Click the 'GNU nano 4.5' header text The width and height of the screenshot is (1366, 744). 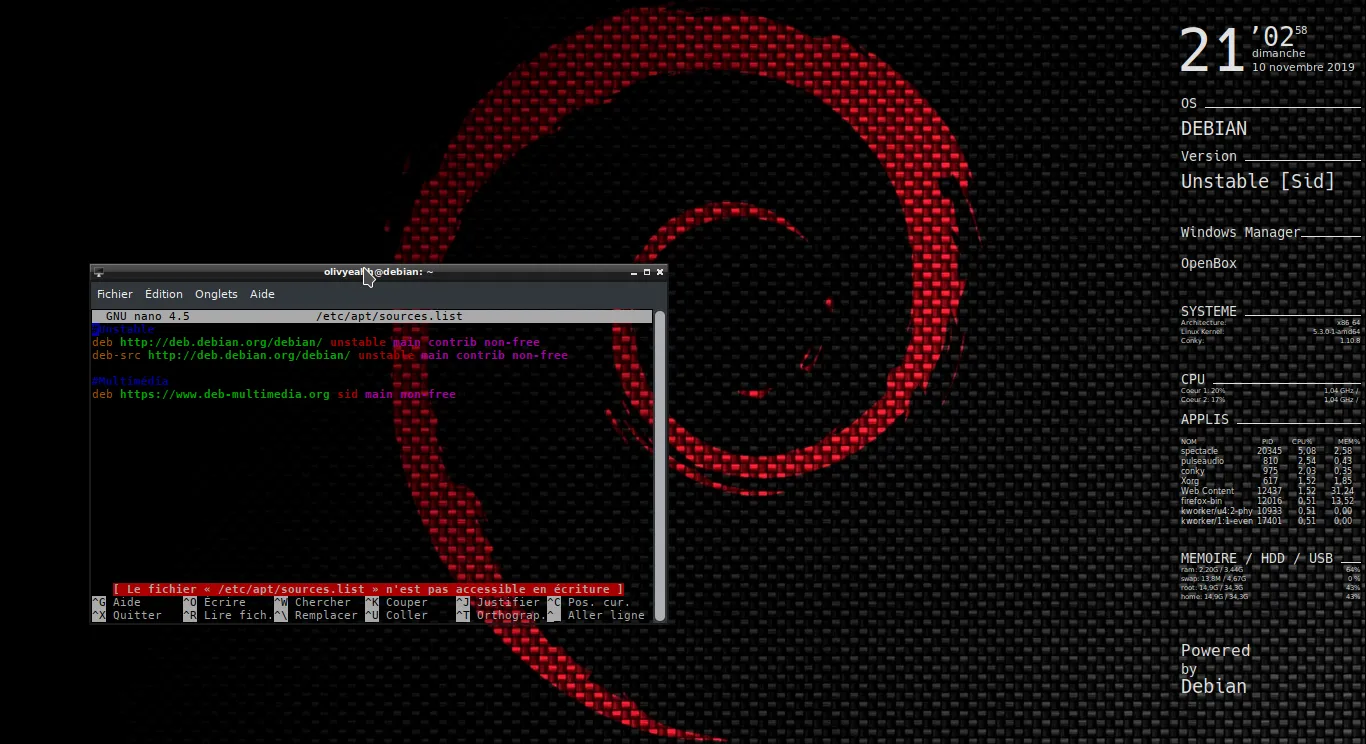coord(147,316)
